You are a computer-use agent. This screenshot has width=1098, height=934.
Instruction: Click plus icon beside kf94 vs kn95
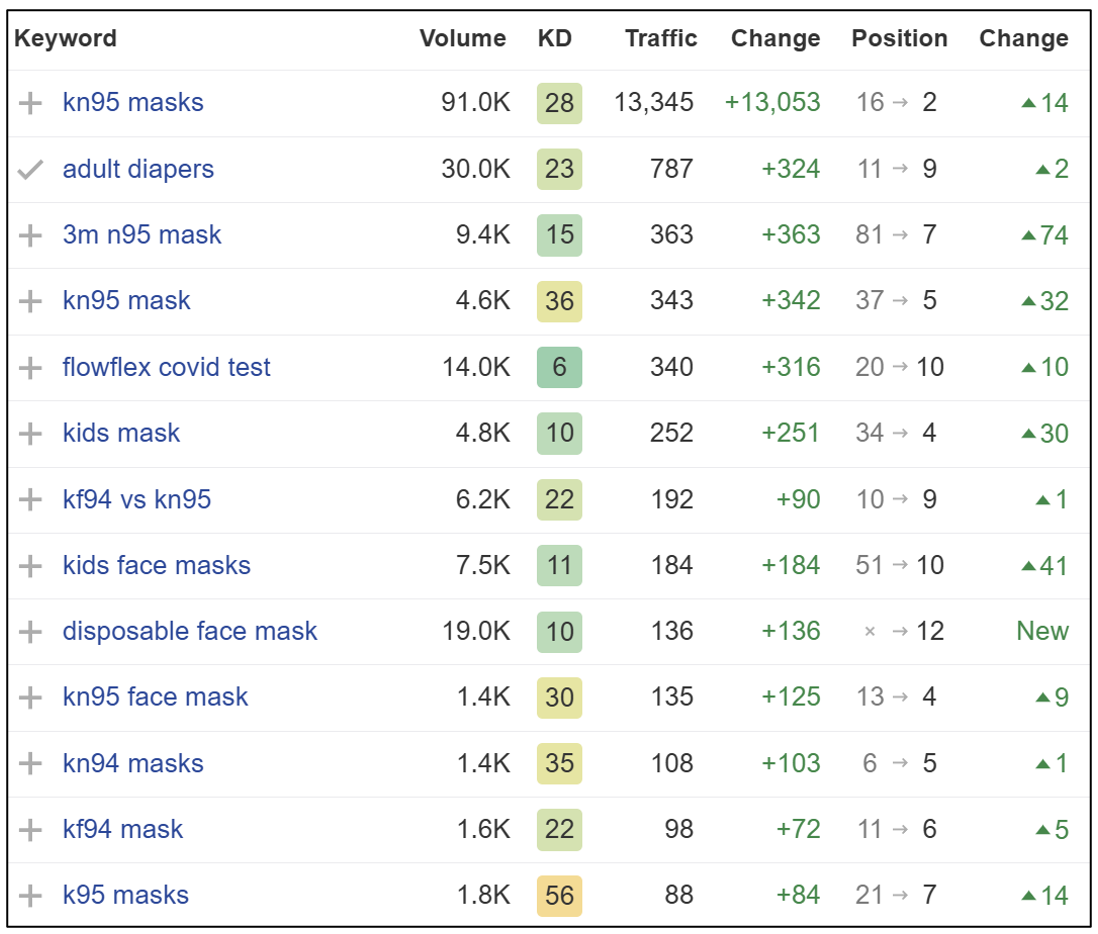[x=31, y=499]
